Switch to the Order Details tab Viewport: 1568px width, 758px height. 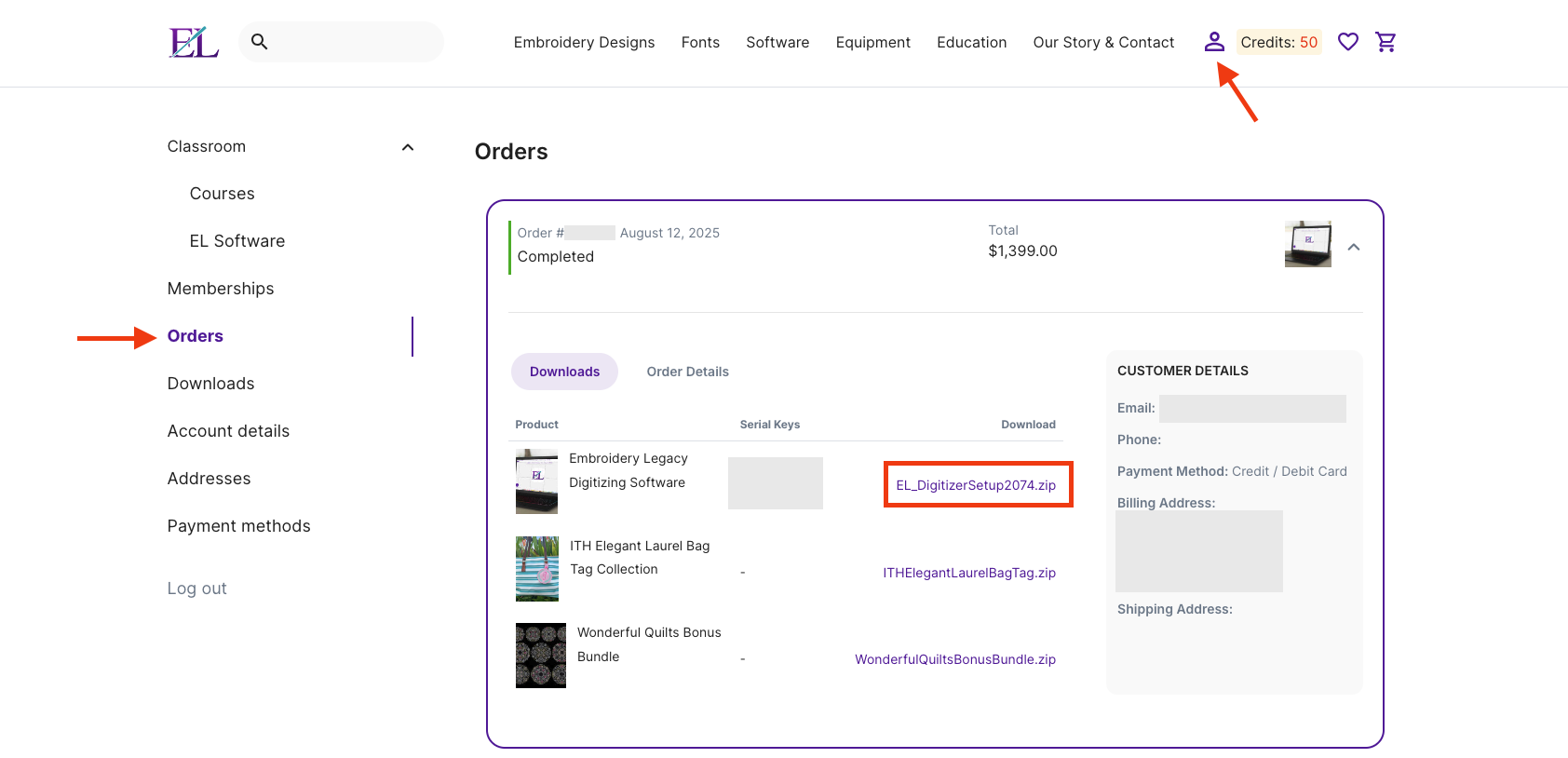point(688,372)
